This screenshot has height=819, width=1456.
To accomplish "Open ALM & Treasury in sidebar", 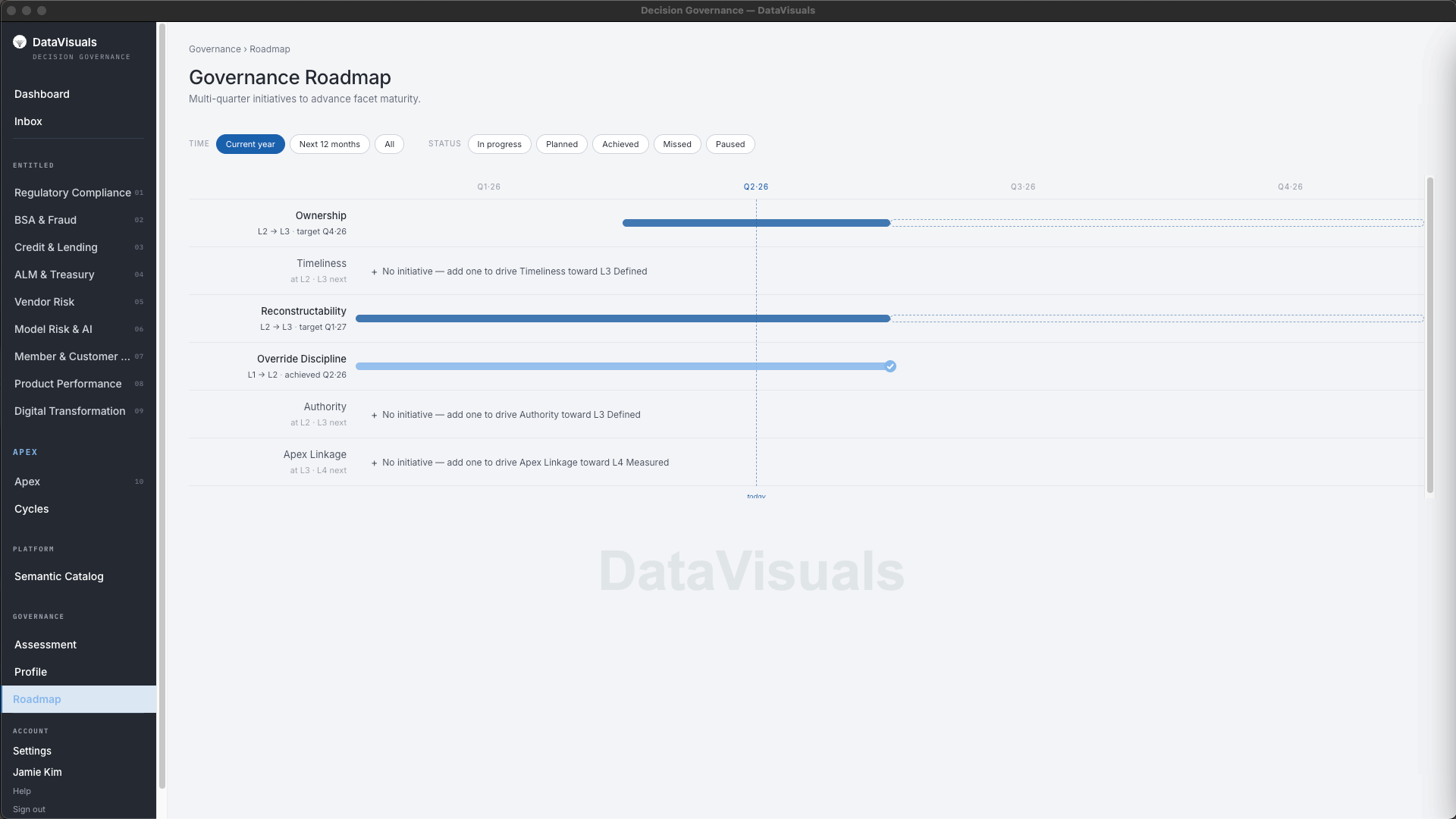I will (79, 275).
